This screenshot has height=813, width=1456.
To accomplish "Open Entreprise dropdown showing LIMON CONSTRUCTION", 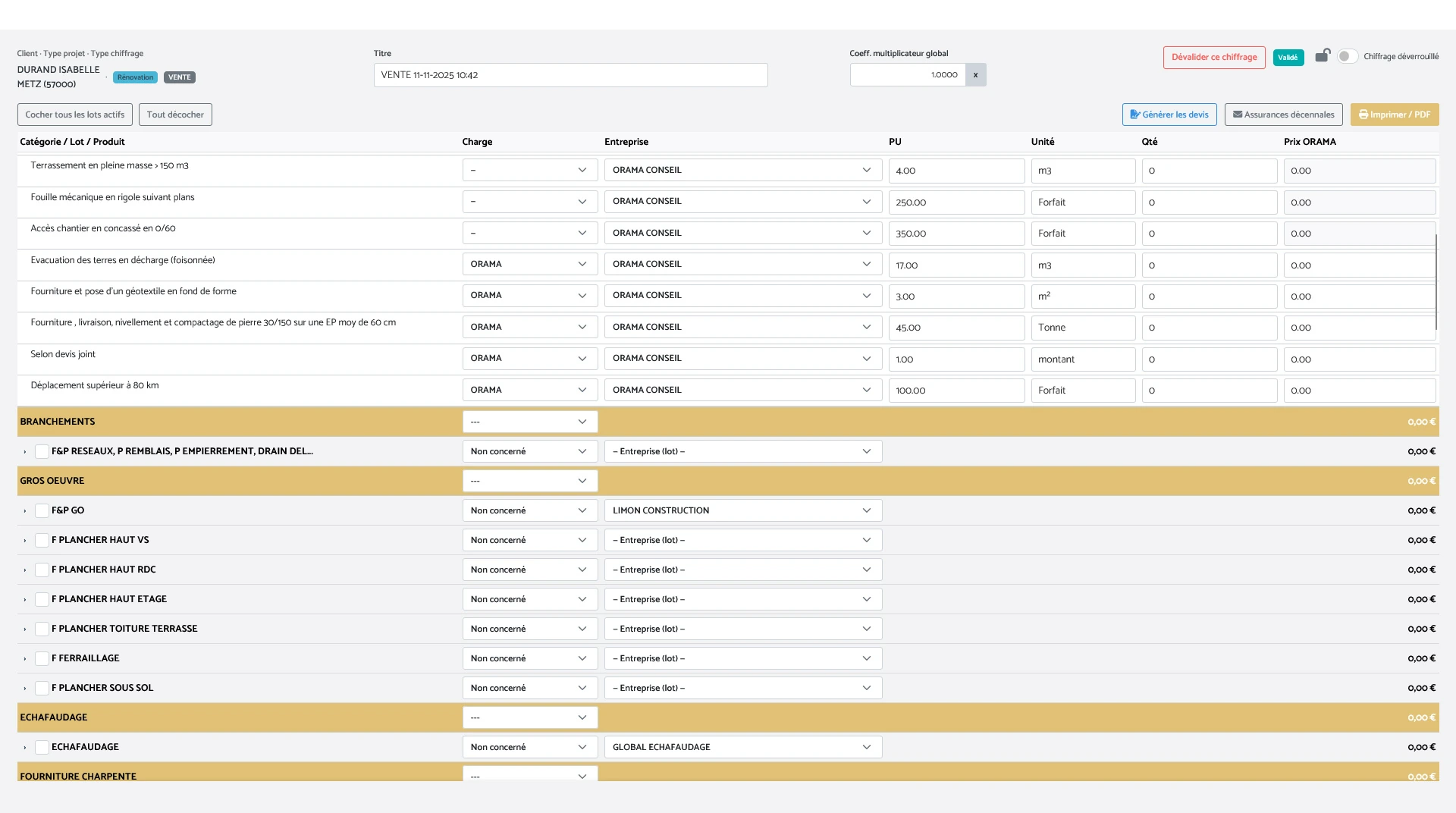I will 742,510.
